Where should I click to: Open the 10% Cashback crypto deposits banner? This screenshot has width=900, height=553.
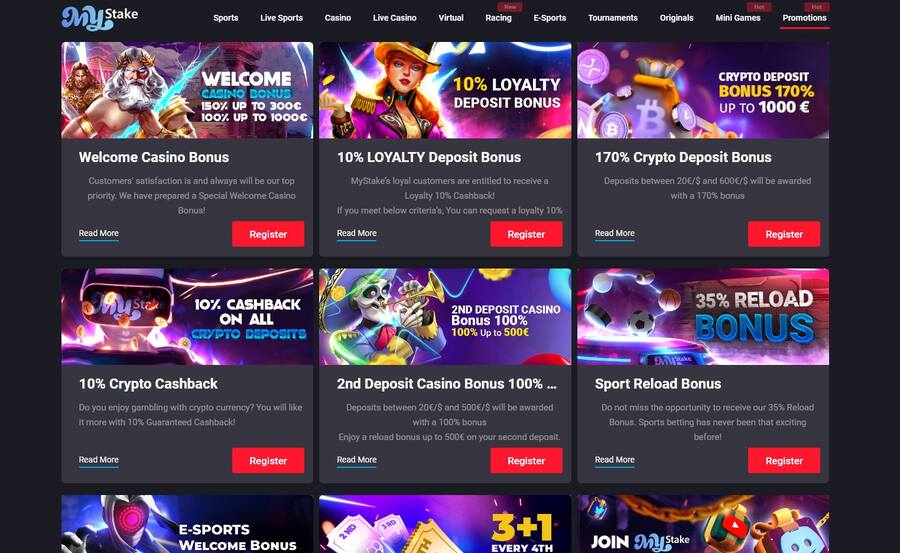(x=187, y=316)
